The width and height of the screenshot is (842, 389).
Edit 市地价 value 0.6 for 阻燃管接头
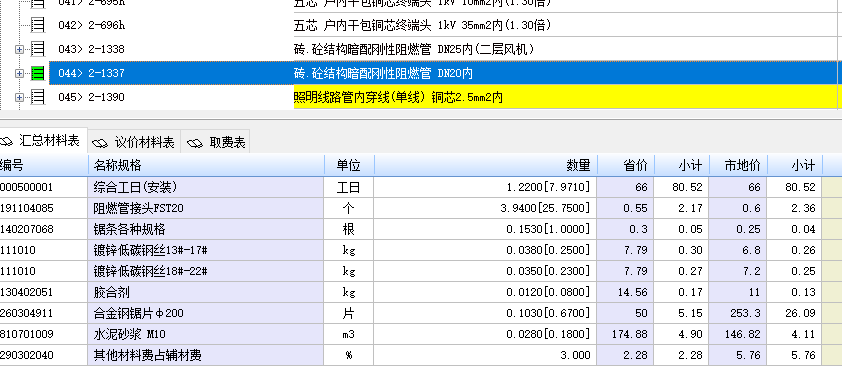tap(738, 208)
